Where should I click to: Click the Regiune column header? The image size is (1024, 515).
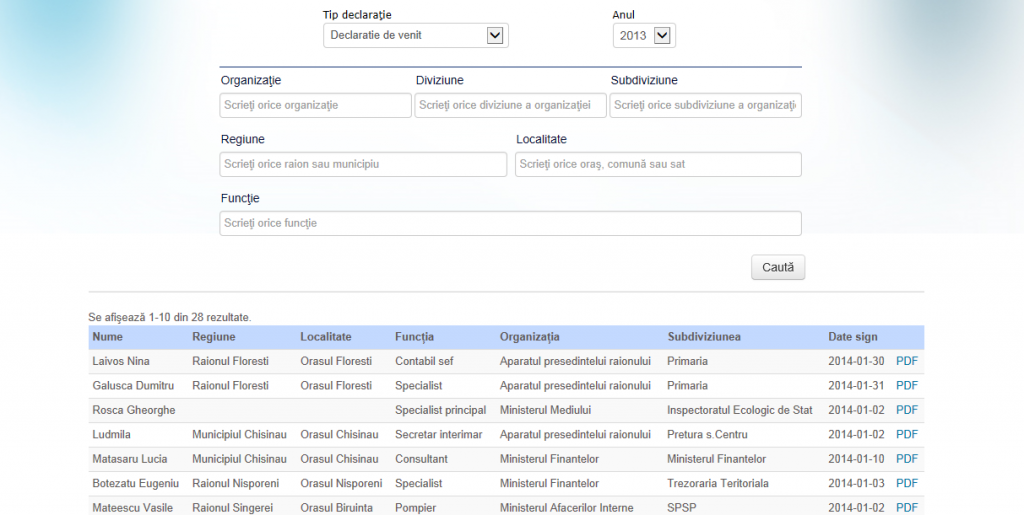[x=214, y=337]
